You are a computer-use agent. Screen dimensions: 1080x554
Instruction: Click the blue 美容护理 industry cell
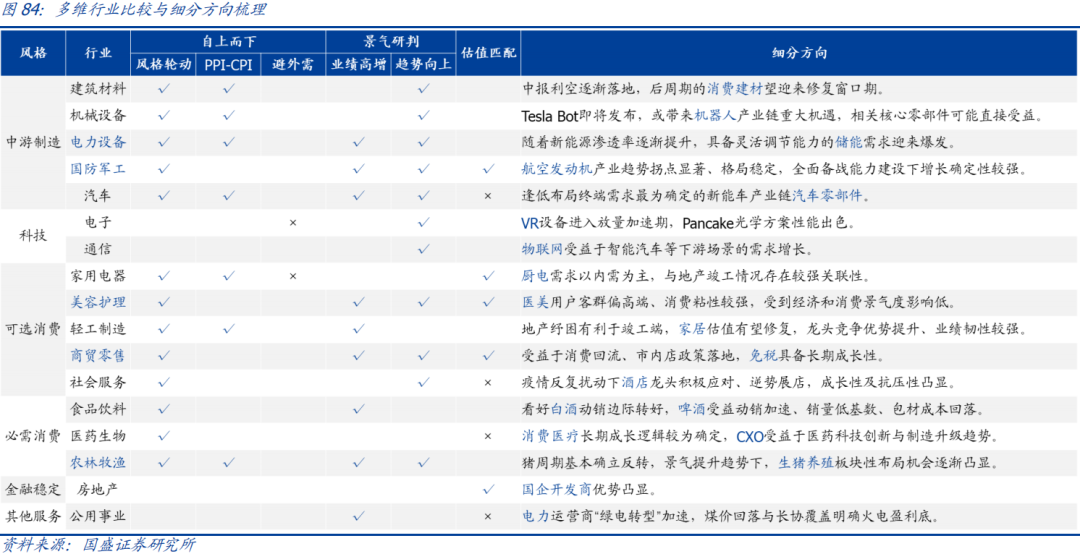(98, 302)
